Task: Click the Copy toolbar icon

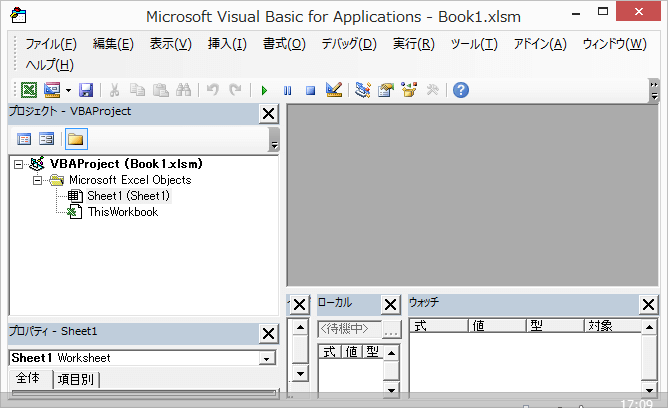Action: (137, 90)
